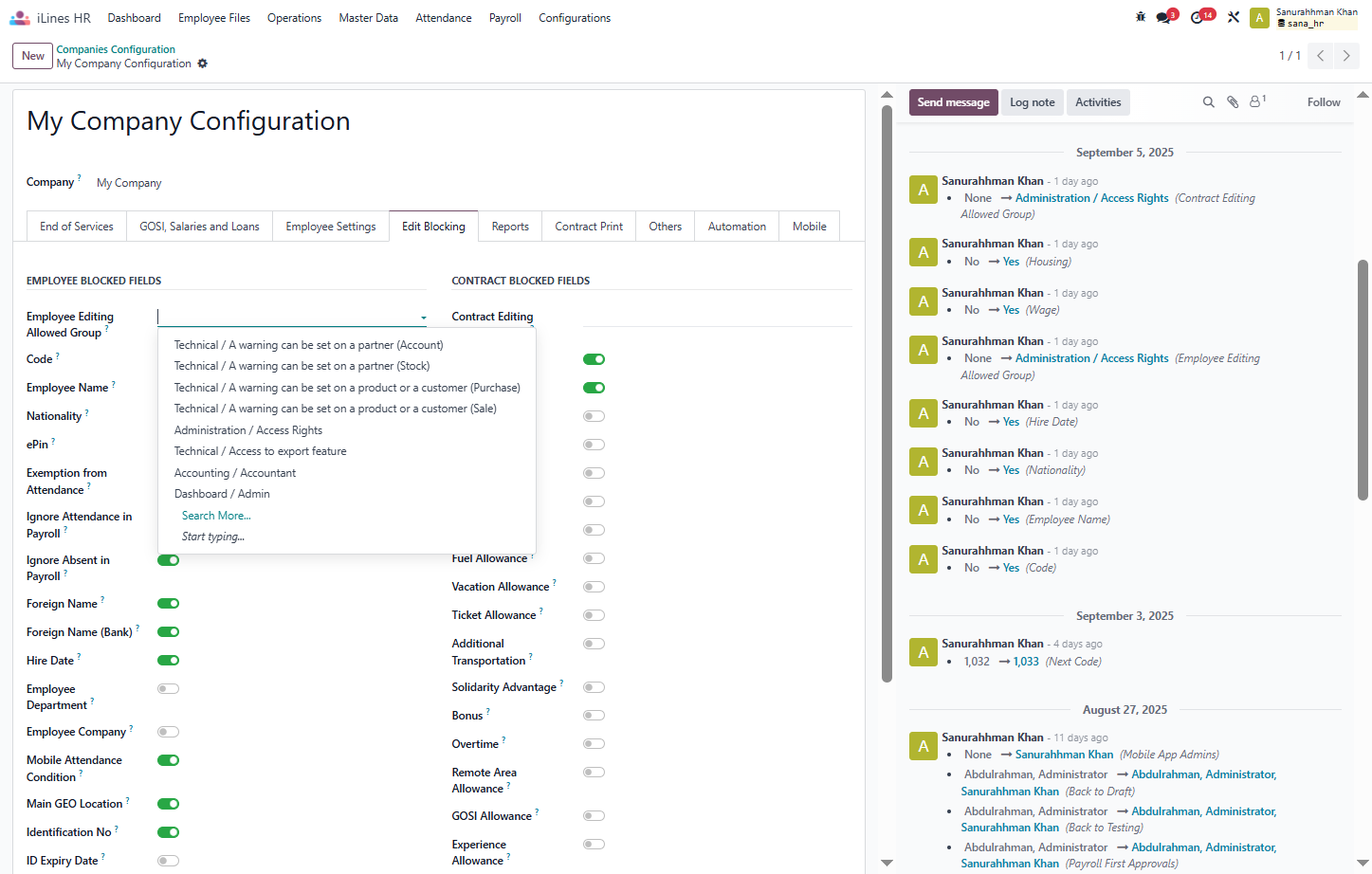The height and width of the screenshot is (874, 1372).
Task: Open the activities clock icon
Action: pyautogui.click(x=1198, y=17)
